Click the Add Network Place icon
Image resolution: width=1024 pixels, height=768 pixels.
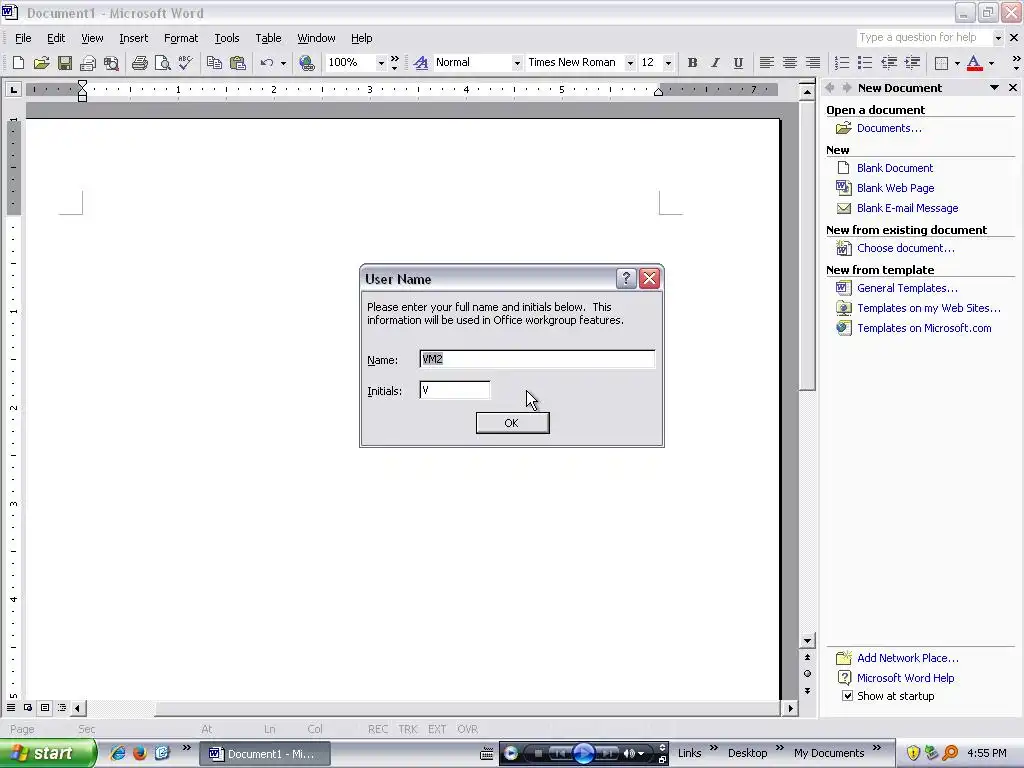[x=844, y=658]
